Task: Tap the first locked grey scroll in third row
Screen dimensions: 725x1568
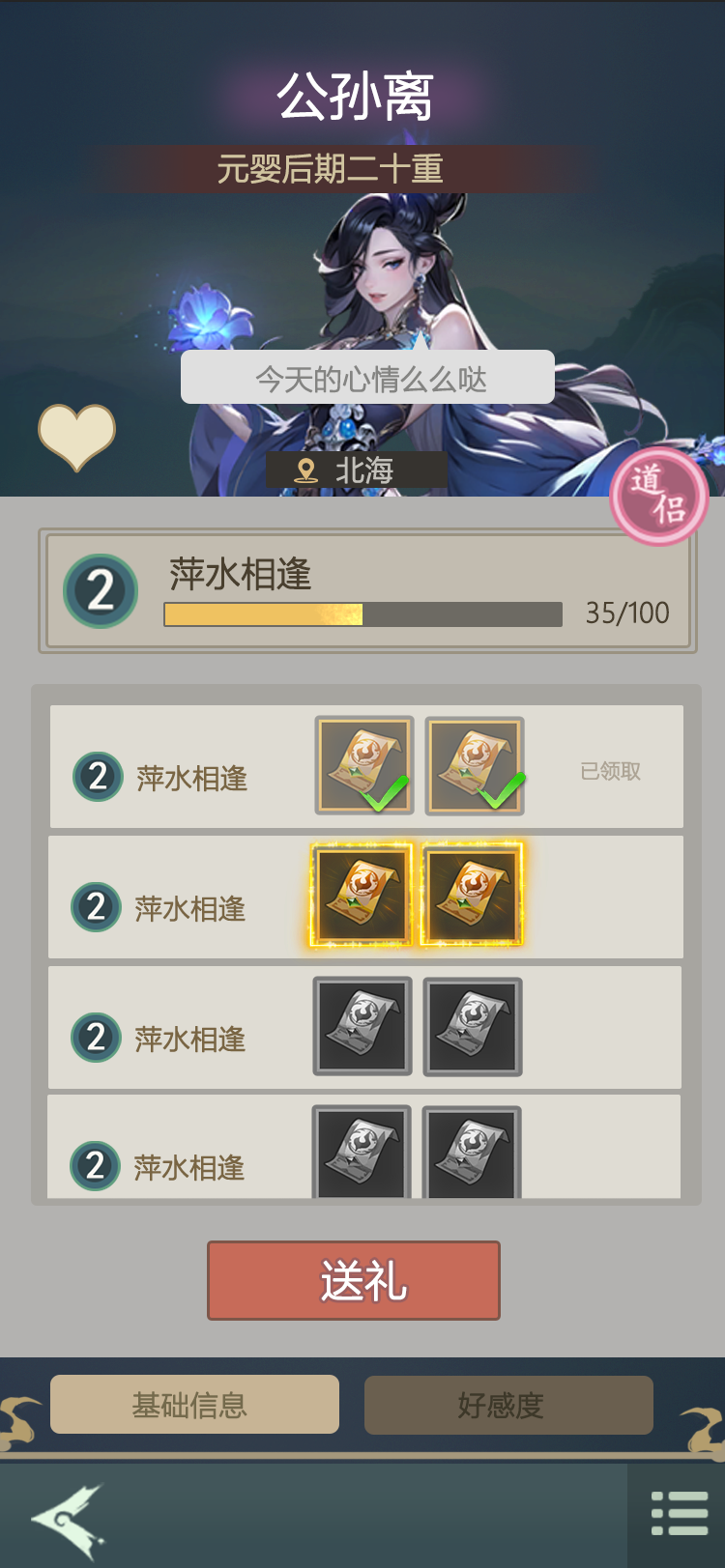Action: click(x=362, y=1025)
